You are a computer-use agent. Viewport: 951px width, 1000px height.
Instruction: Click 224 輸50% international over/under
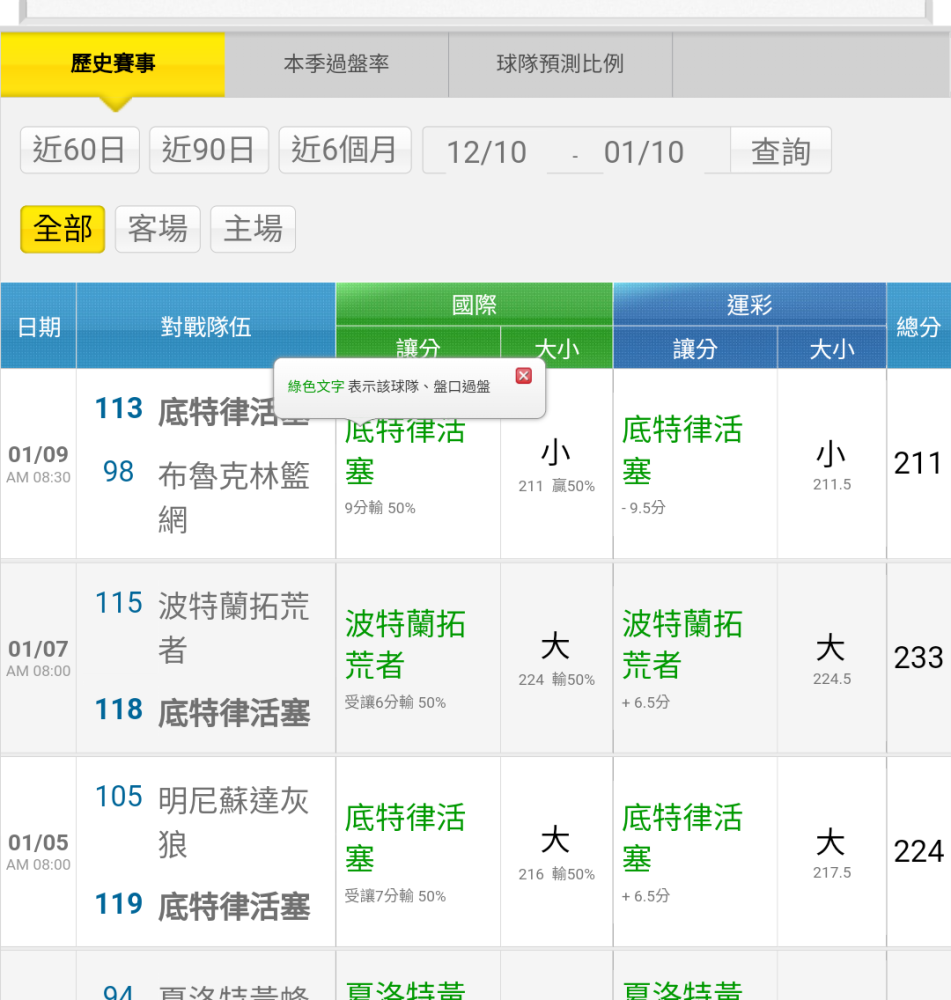[x=556, y=680]
